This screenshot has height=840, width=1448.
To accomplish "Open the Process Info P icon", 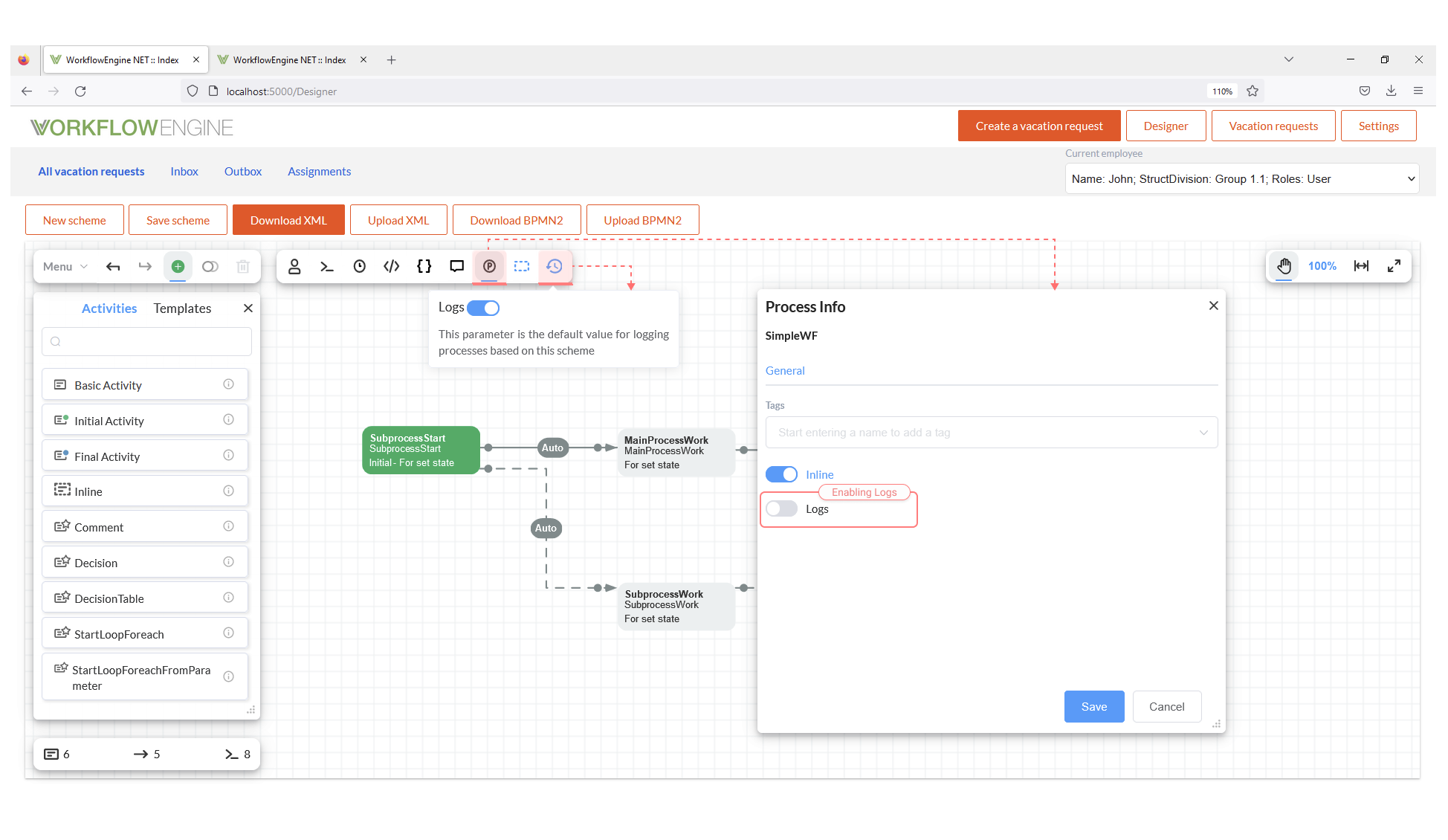I will [490, 267].
